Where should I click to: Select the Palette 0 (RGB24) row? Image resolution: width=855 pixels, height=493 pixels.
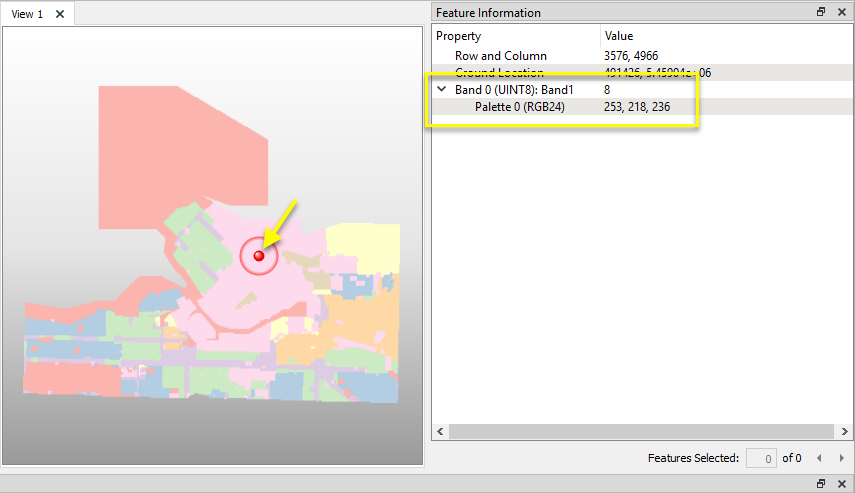[x=519, y=107]
